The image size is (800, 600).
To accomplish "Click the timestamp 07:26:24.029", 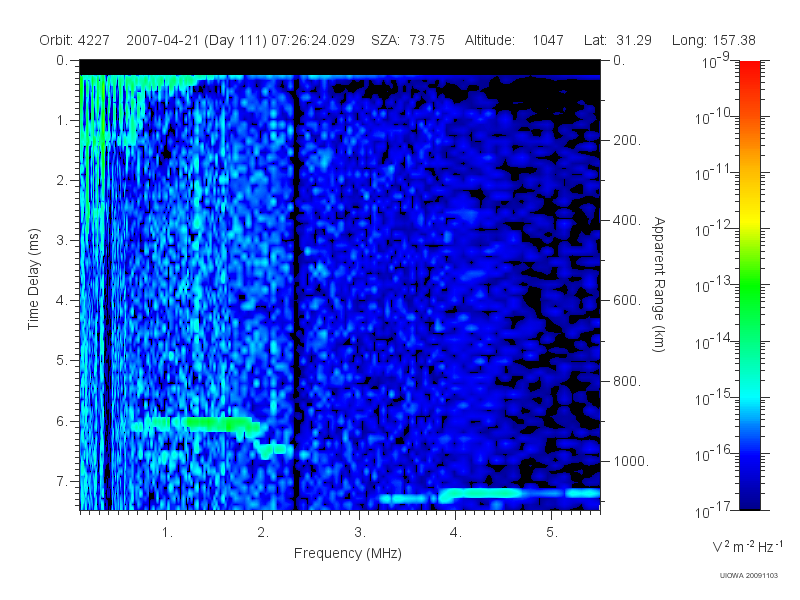I will point(313,40).
